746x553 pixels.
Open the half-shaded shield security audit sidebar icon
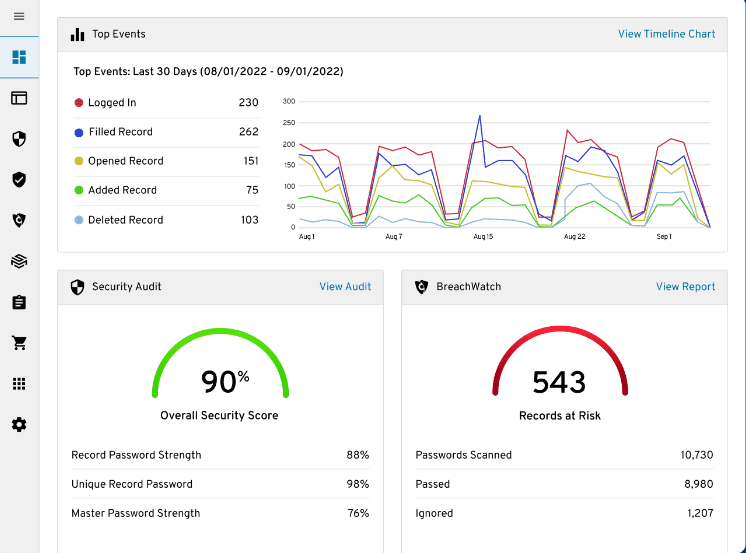pos(19,139)
